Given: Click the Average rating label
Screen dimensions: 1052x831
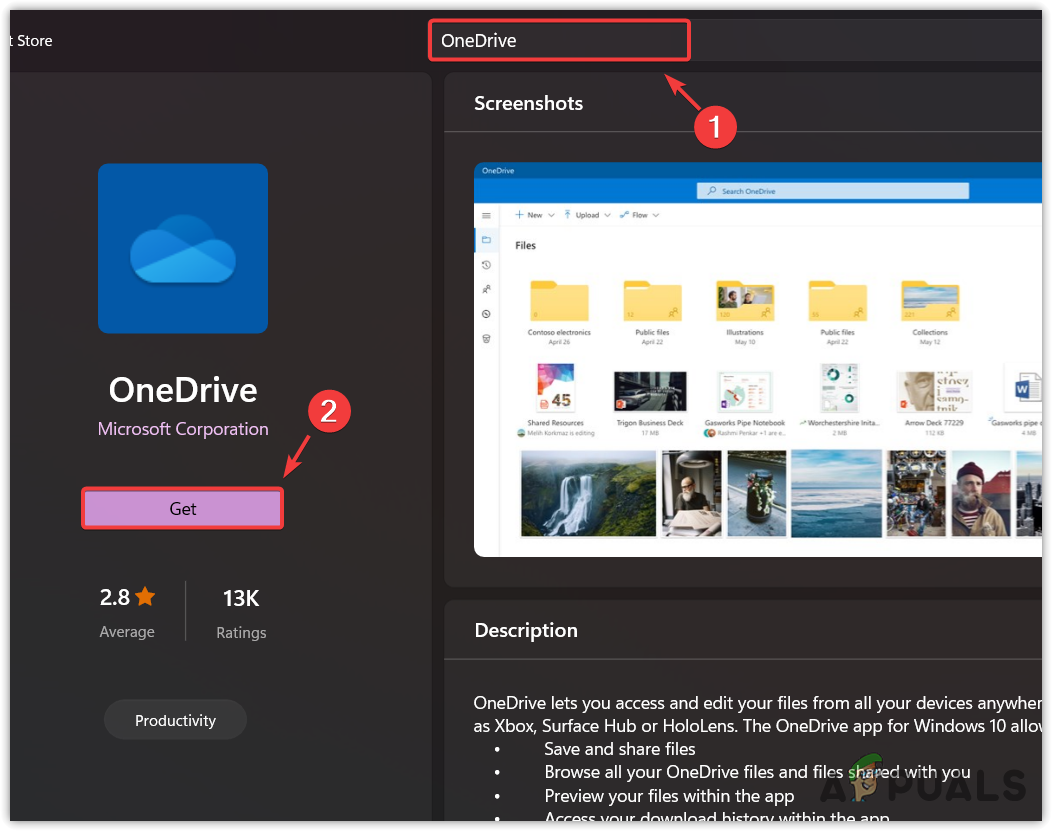Looking at the screenshot, I should [127, 632].
